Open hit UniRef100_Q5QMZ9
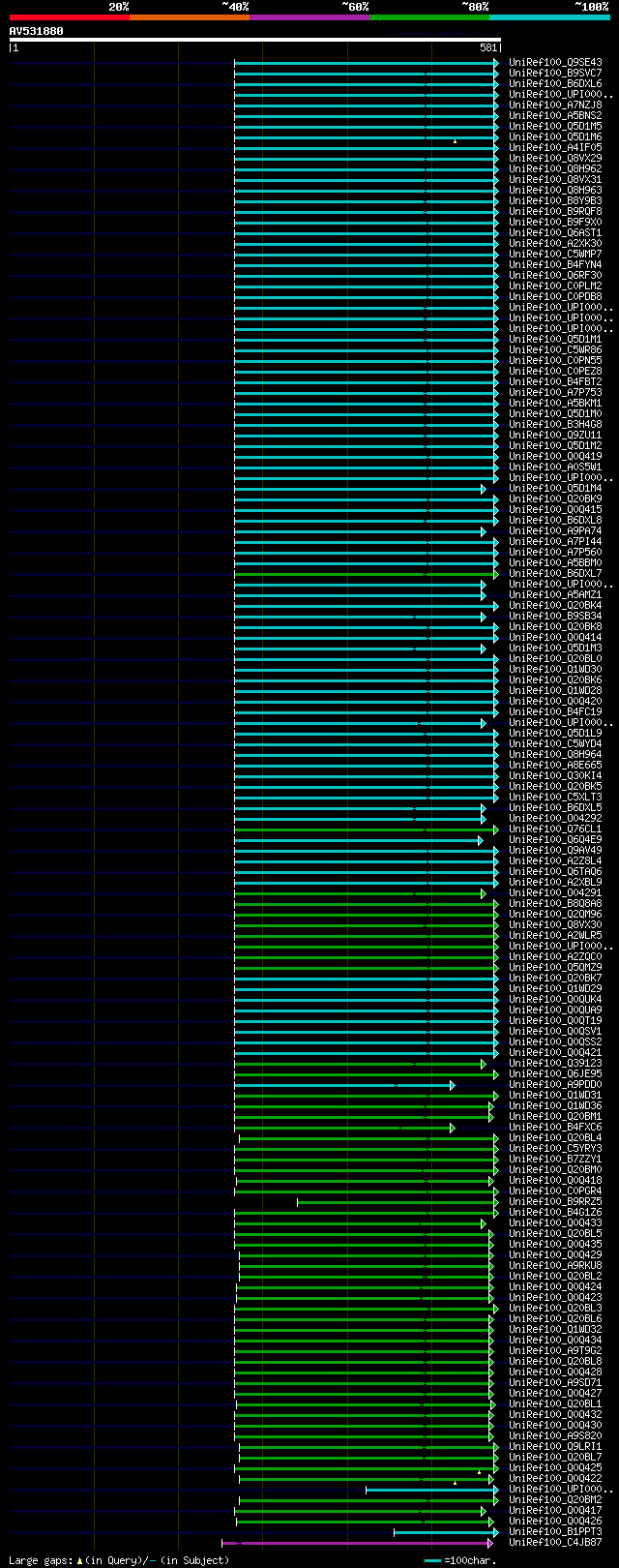619x1568 pixels. pos(555,968)
